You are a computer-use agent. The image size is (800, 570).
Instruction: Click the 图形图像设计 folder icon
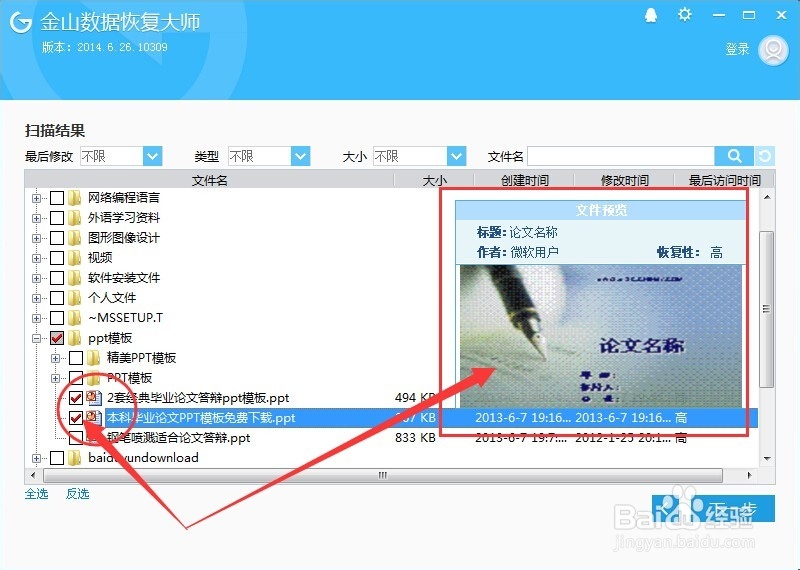click(x=74, y=238)
